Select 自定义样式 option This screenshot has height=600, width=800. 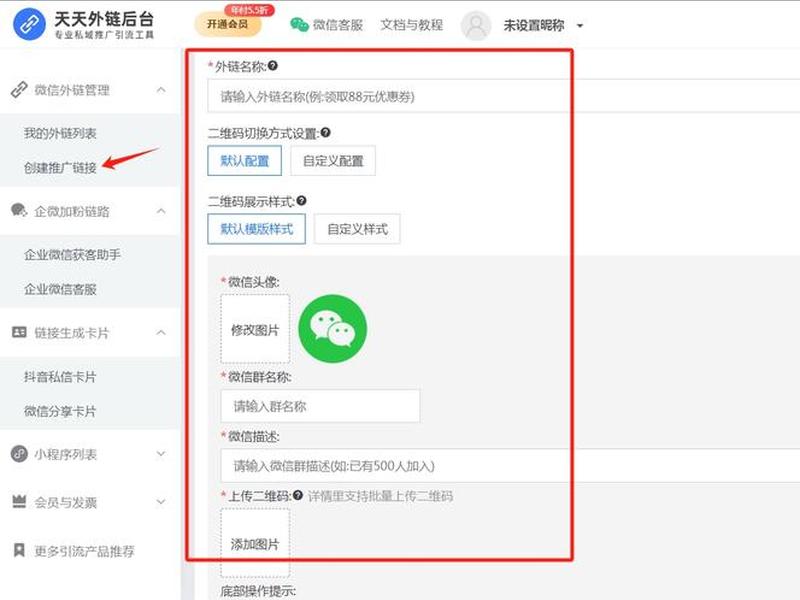tap(357, 229)
